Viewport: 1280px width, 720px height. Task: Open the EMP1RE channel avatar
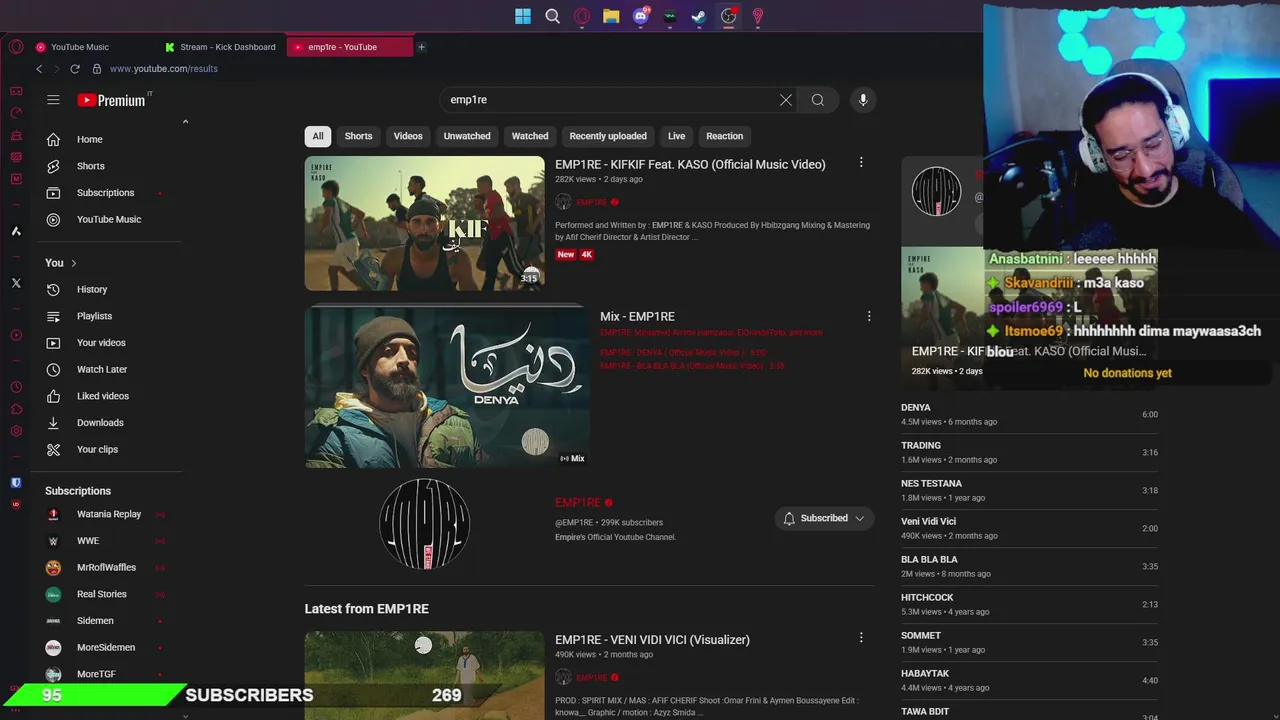(425, 523)
